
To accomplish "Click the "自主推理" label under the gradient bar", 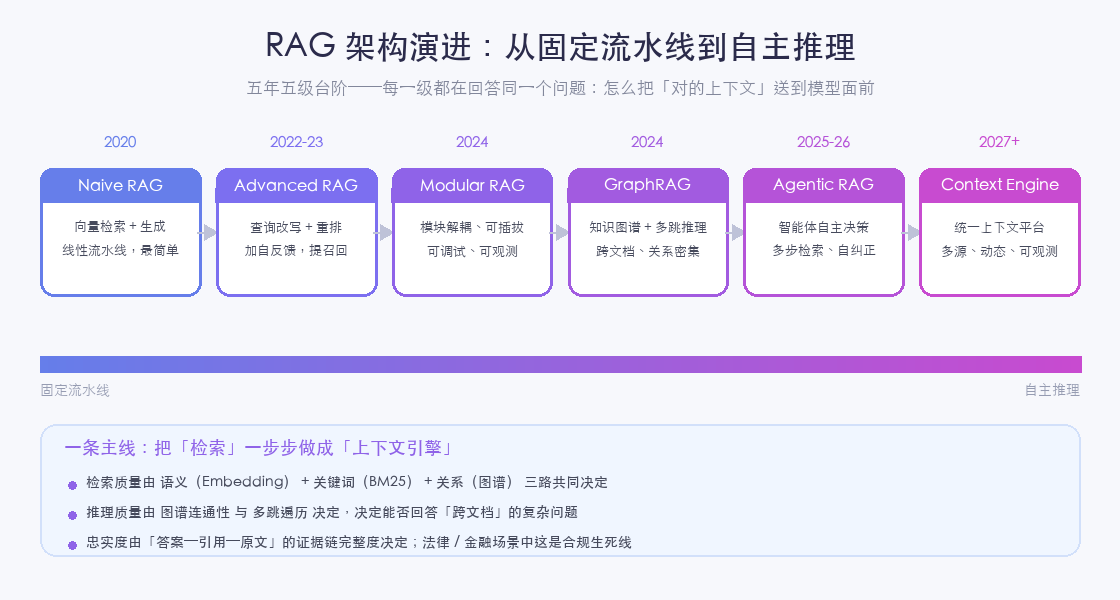I will point(1052,390).
